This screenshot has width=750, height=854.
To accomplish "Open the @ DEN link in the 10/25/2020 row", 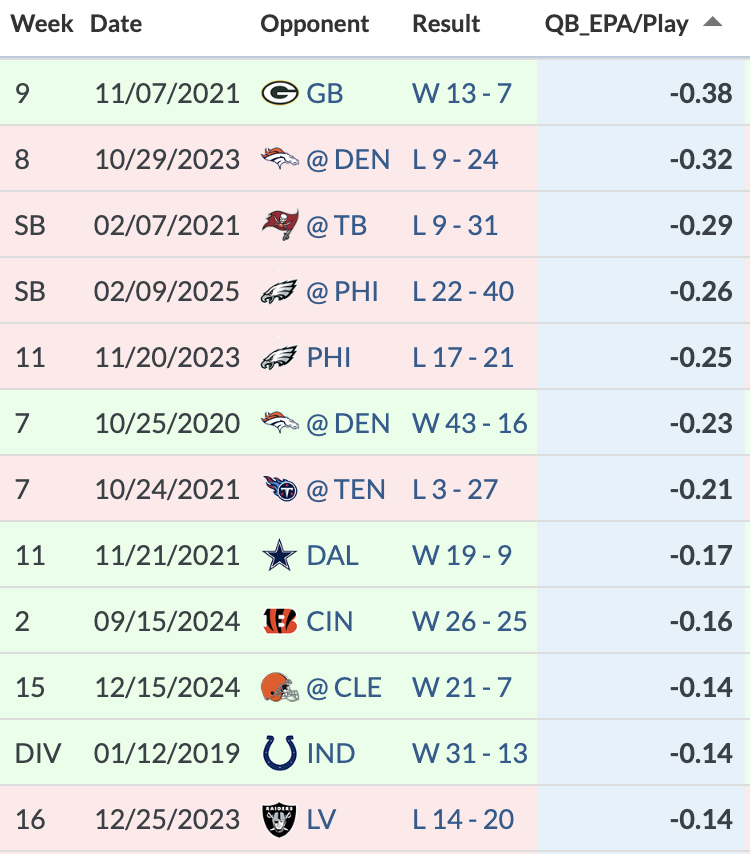I will coord(348,423).
